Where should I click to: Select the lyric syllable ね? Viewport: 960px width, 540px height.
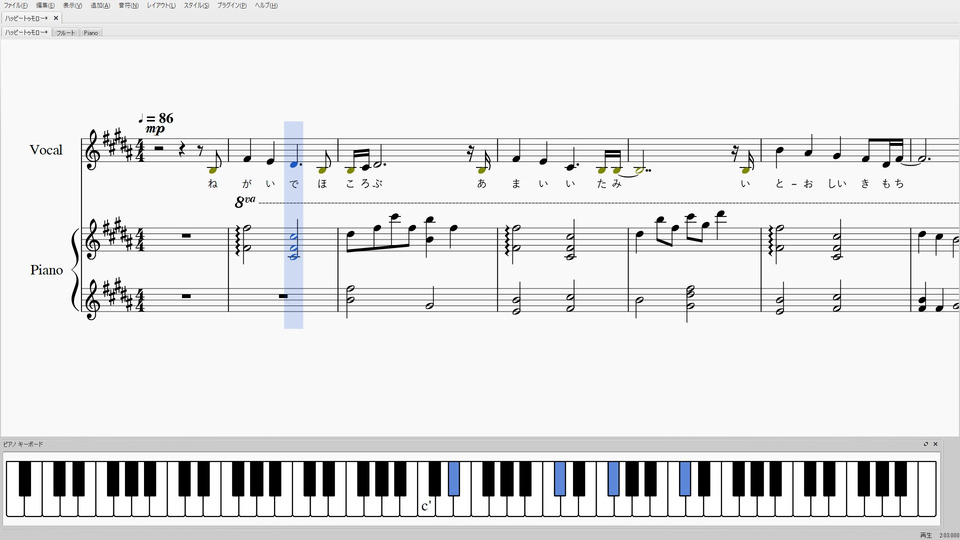(212, 183)
